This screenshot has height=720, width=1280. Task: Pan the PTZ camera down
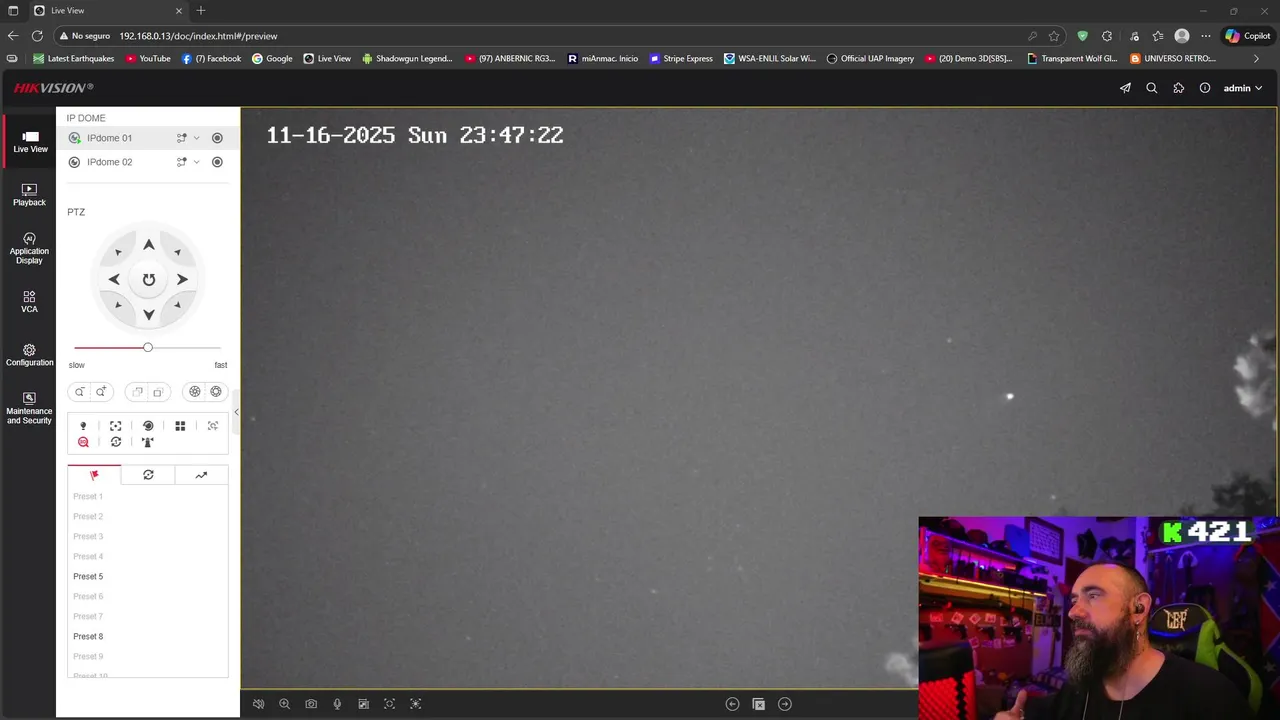[148, 314]
